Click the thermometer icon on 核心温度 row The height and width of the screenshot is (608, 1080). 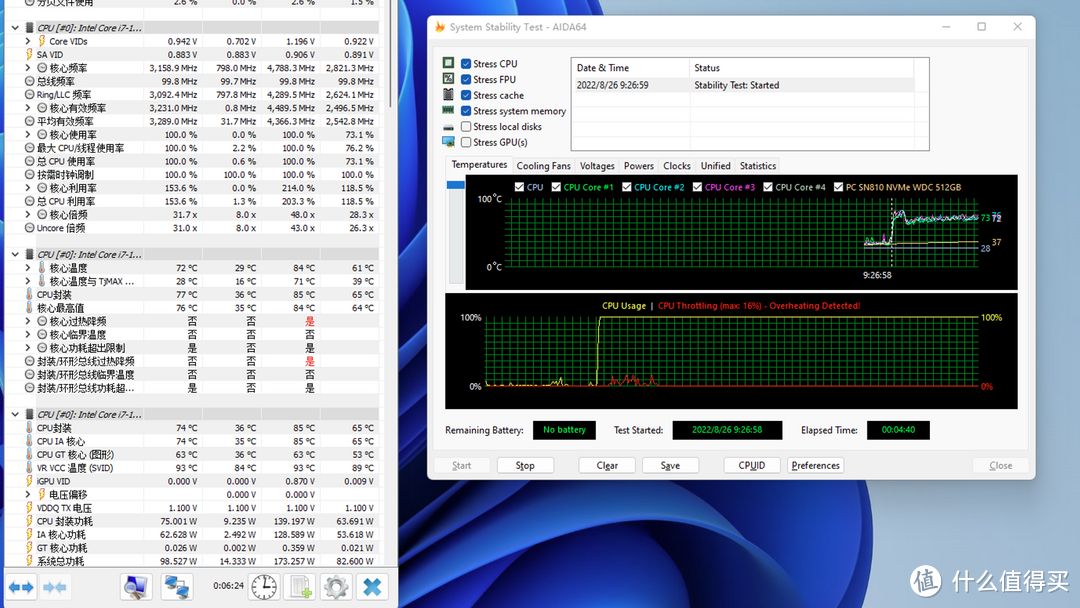pyautogui.click(x=41, y=268)
